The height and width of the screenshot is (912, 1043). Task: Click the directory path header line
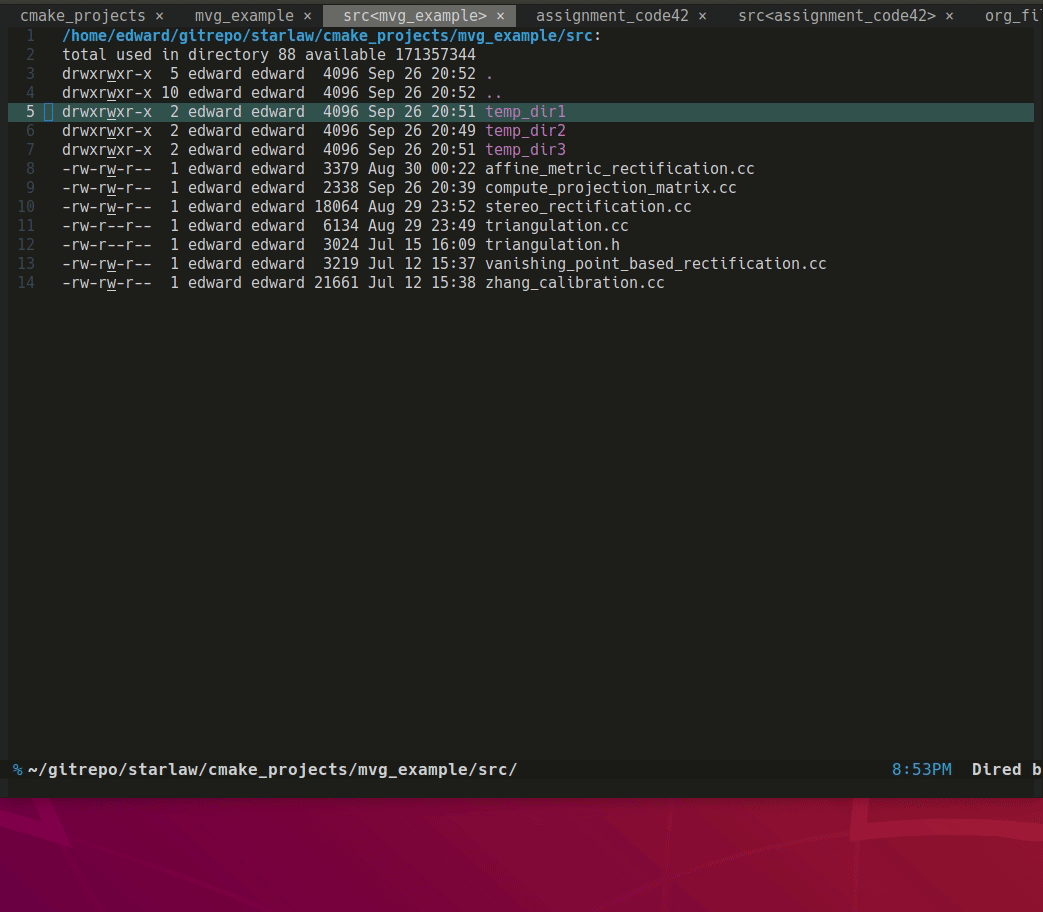click(331, 36)
